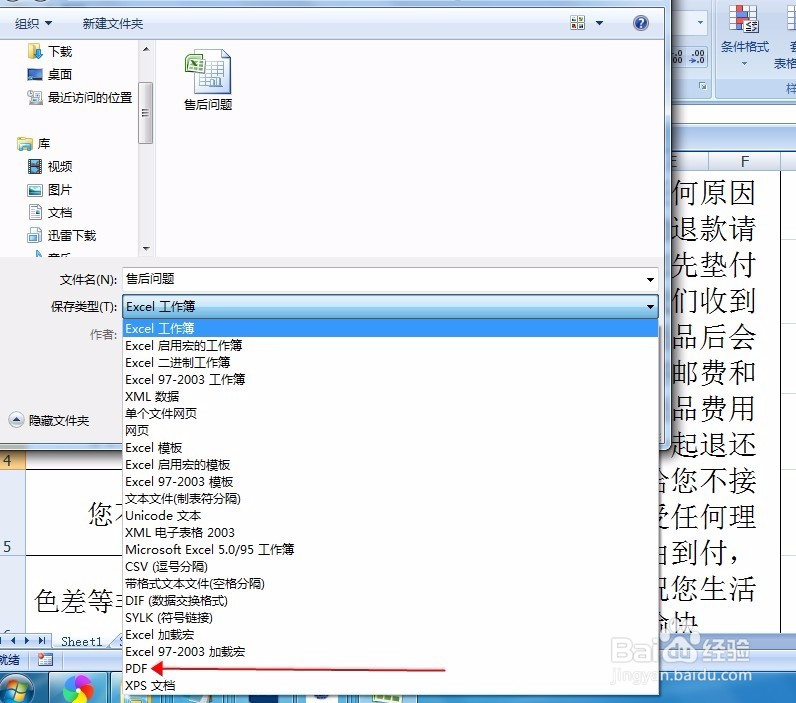Image resolution: width=796 pixels, height=703 pixels.
Task: Open the 视频 library
Action: point(50,166)
